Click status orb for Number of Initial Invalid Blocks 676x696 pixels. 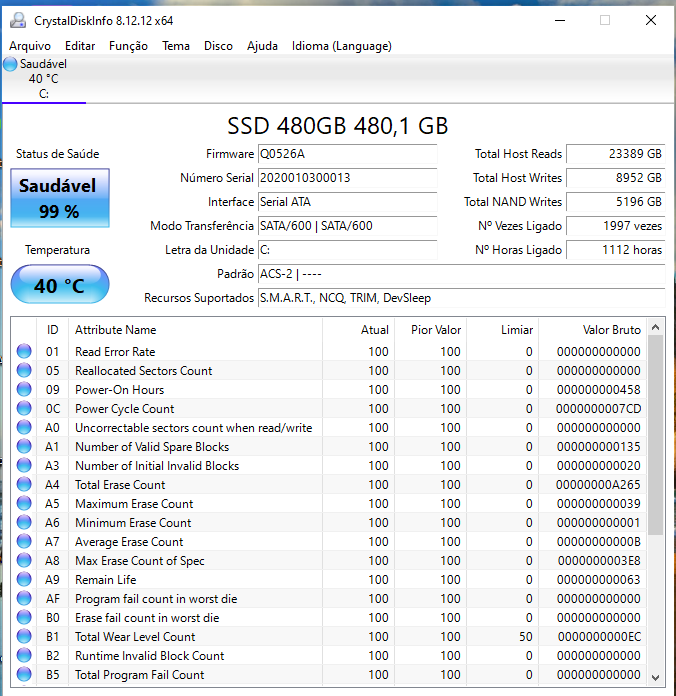click(x=24, y=465)
